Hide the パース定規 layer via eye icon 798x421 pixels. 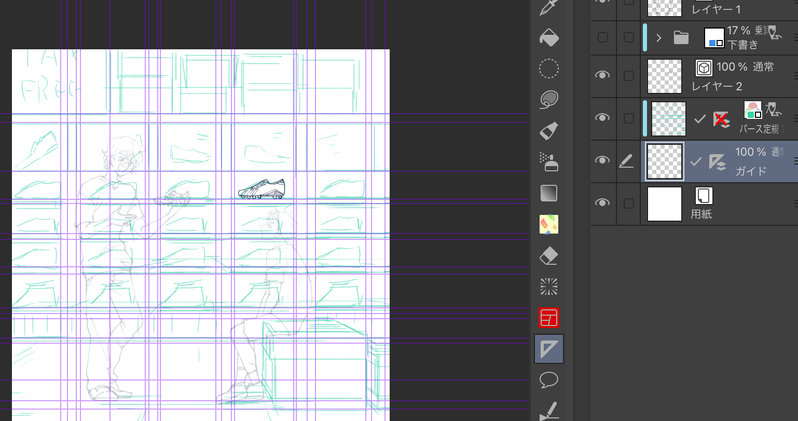click(603, 118)
